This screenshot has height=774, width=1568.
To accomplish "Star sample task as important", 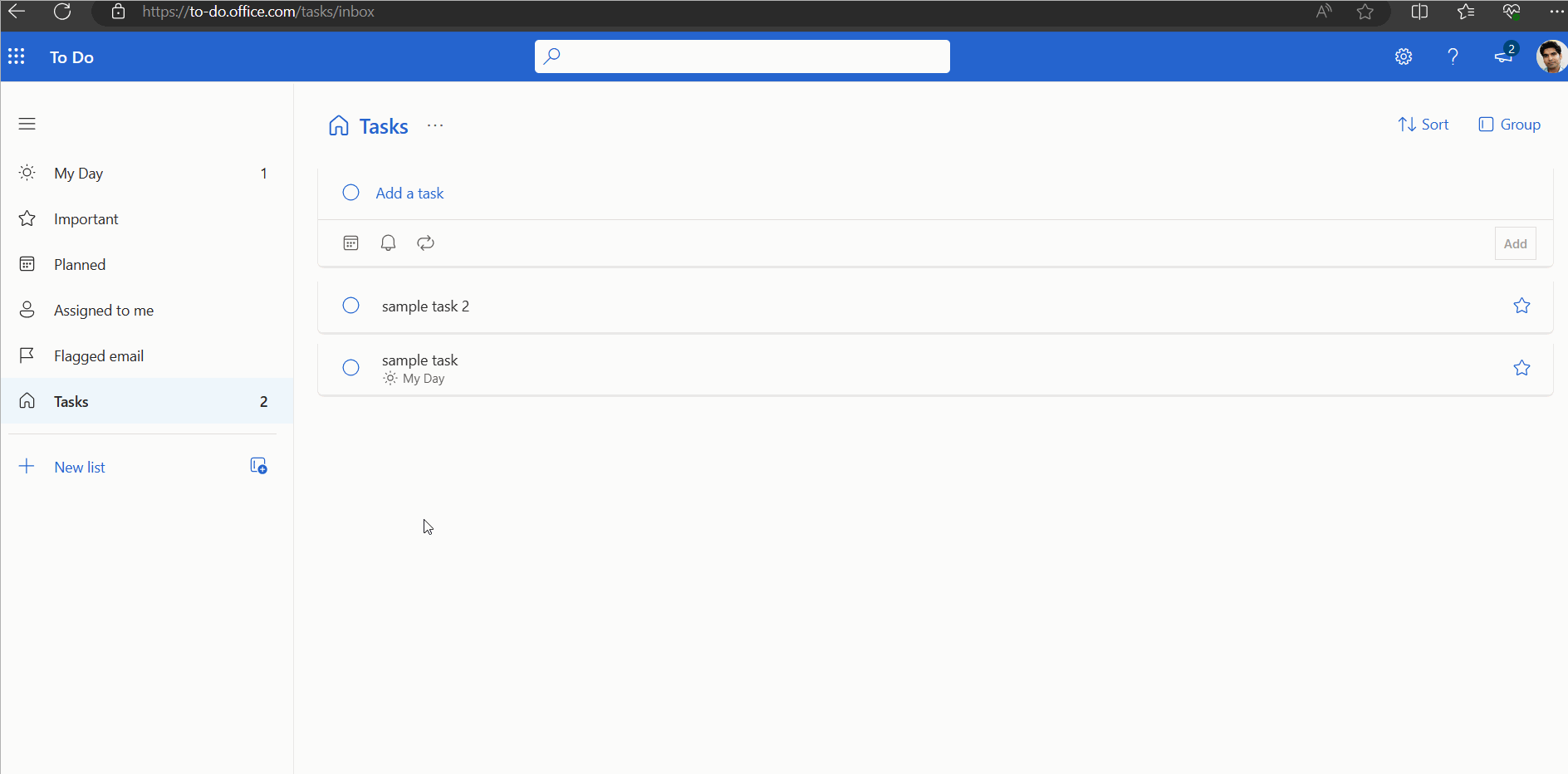I will 1522,367.
